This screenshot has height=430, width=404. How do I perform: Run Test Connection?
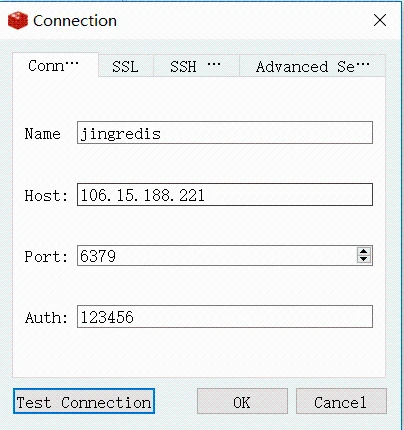[x=84, y=401]
